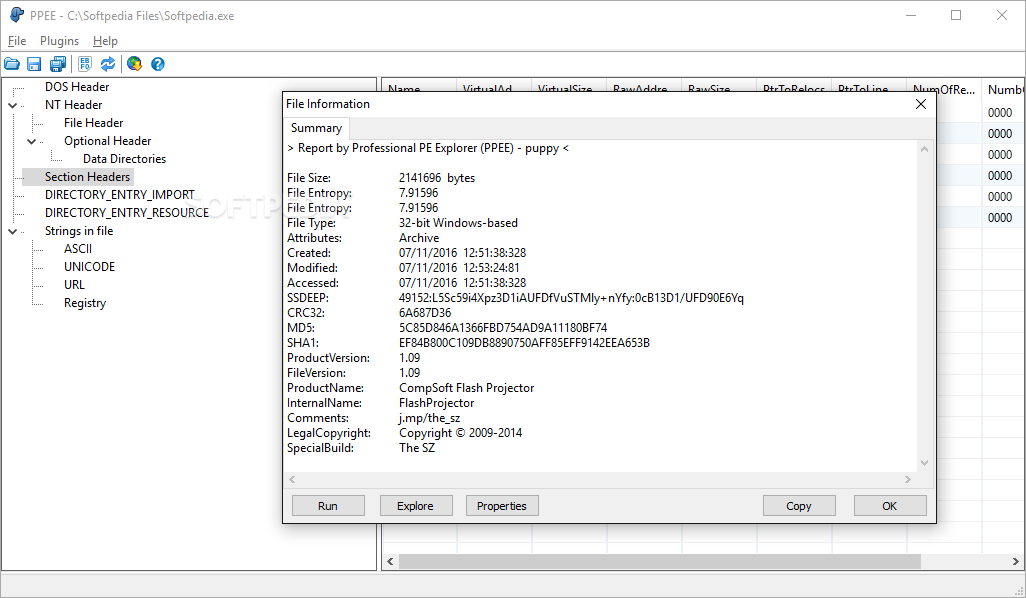1026x598 pixels.
Task: Collapse the Strings in file node
Action: click(12, 232)
